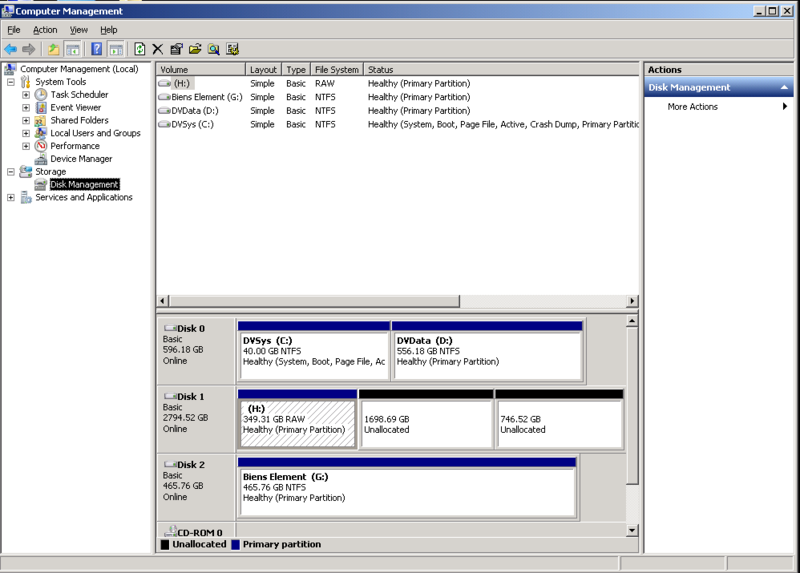Screen dimensions: 800x573
Task: Expand the Event Viewer node
Action: (26, 108)
